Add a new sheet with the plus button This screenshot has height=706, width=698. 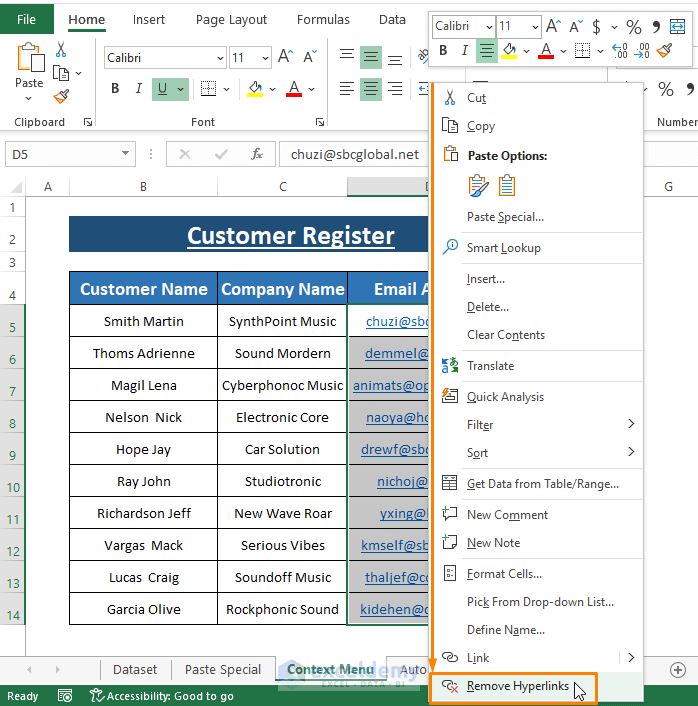point(678,670)
